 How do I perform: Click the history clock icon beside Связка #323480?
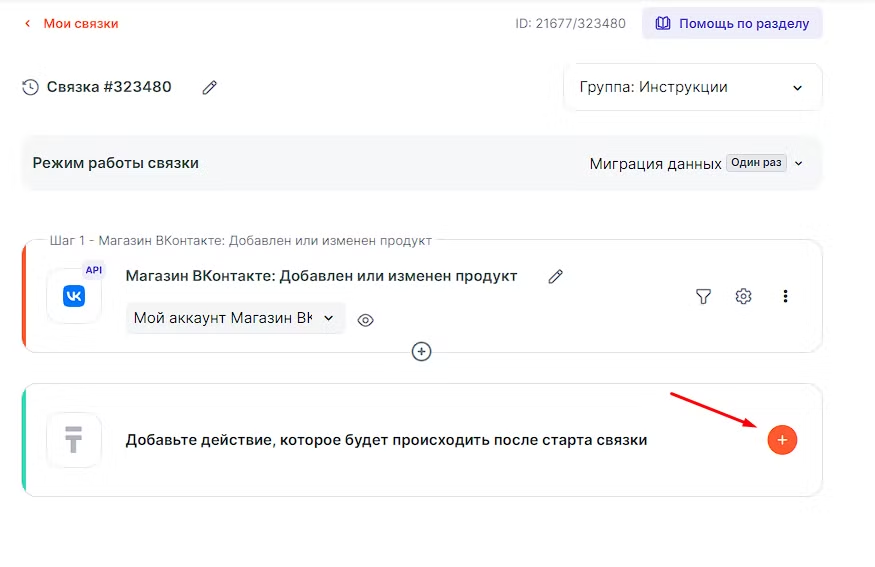point(31,87)
